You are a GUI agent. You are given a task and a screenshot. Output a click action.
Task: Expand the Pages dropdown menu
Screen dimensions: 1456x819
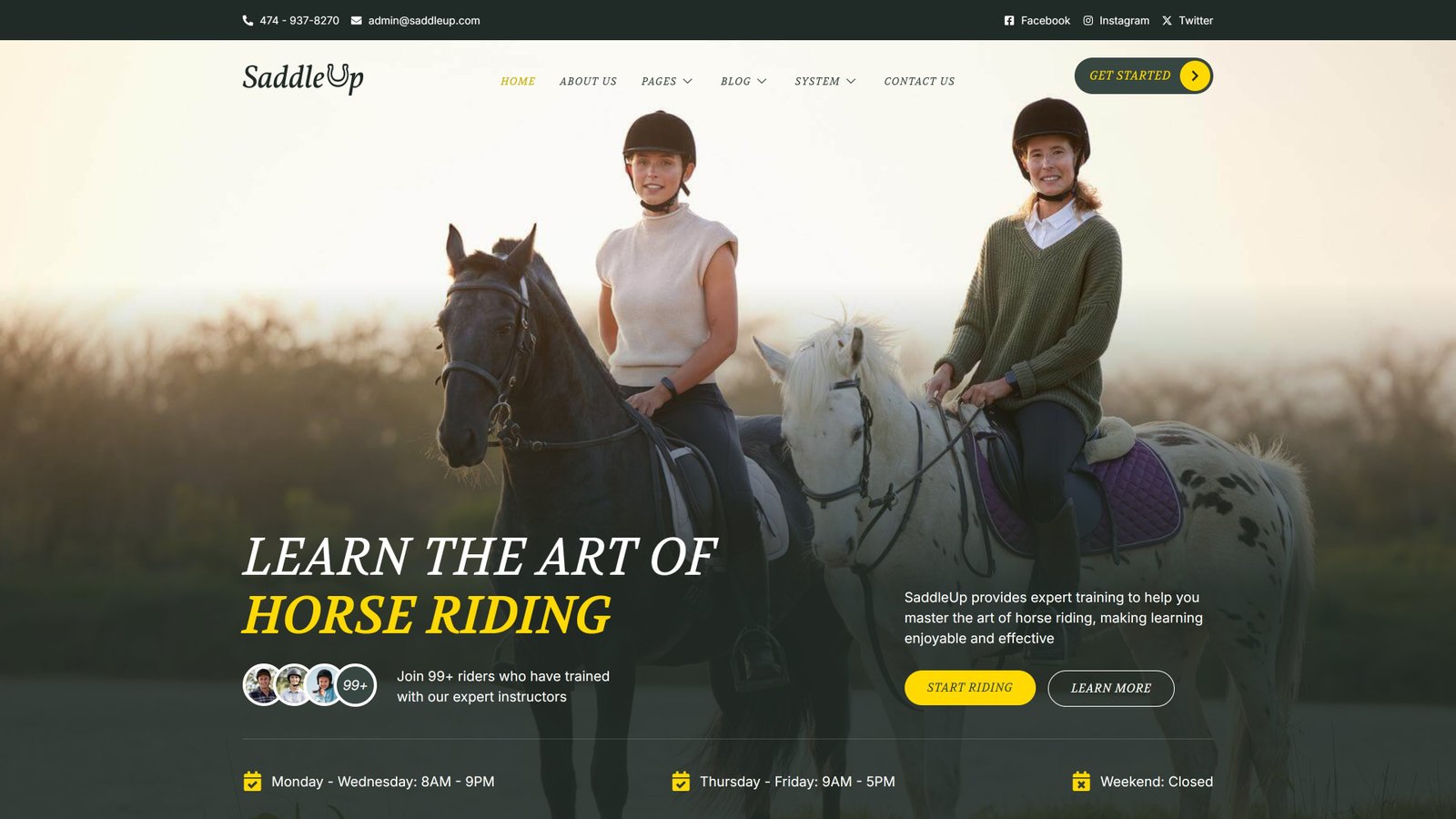[667, 81]
